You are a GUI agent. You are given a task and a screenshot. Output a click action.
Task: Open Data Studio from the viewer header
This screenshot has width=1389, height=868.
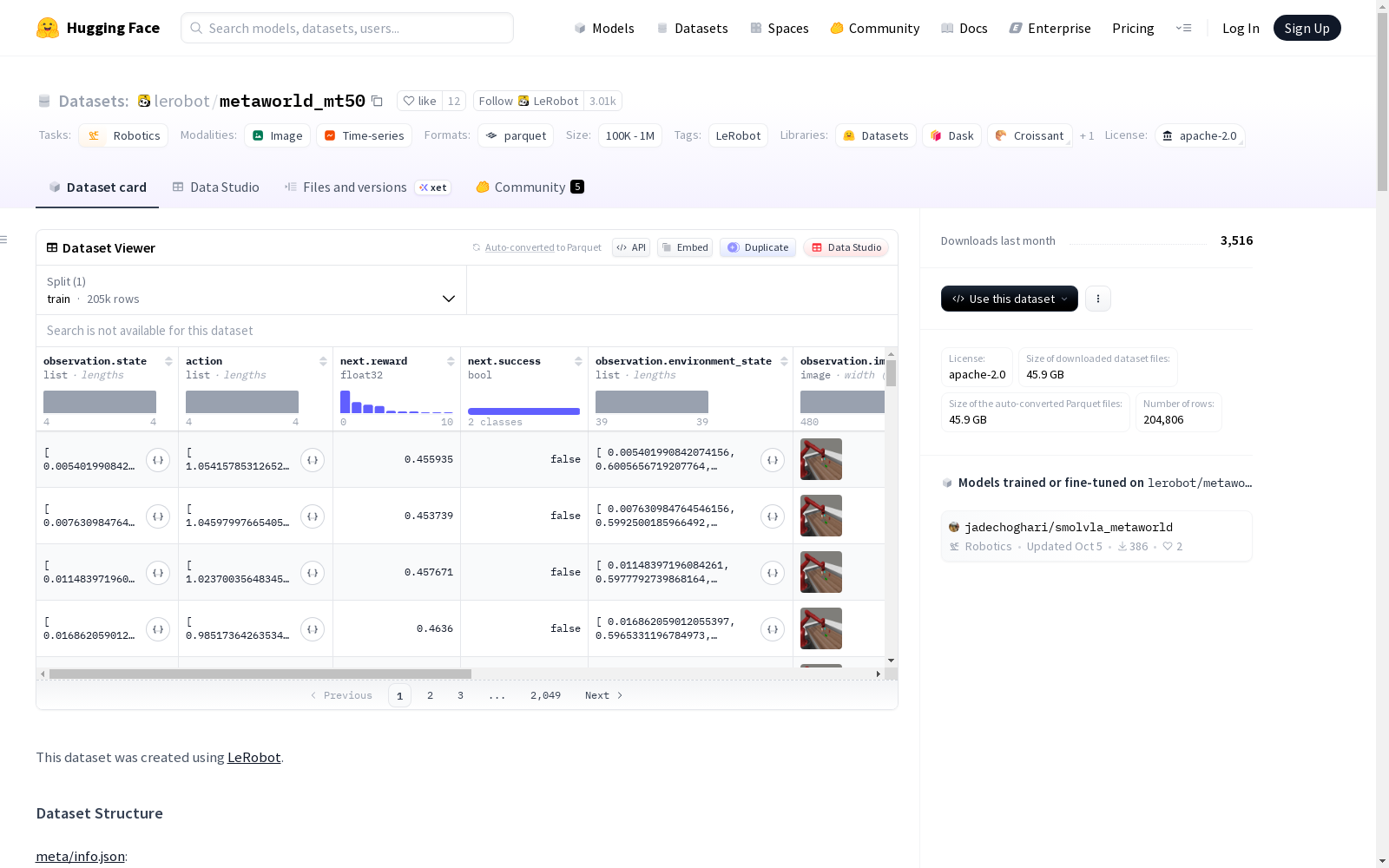click(x=846, y=247)
